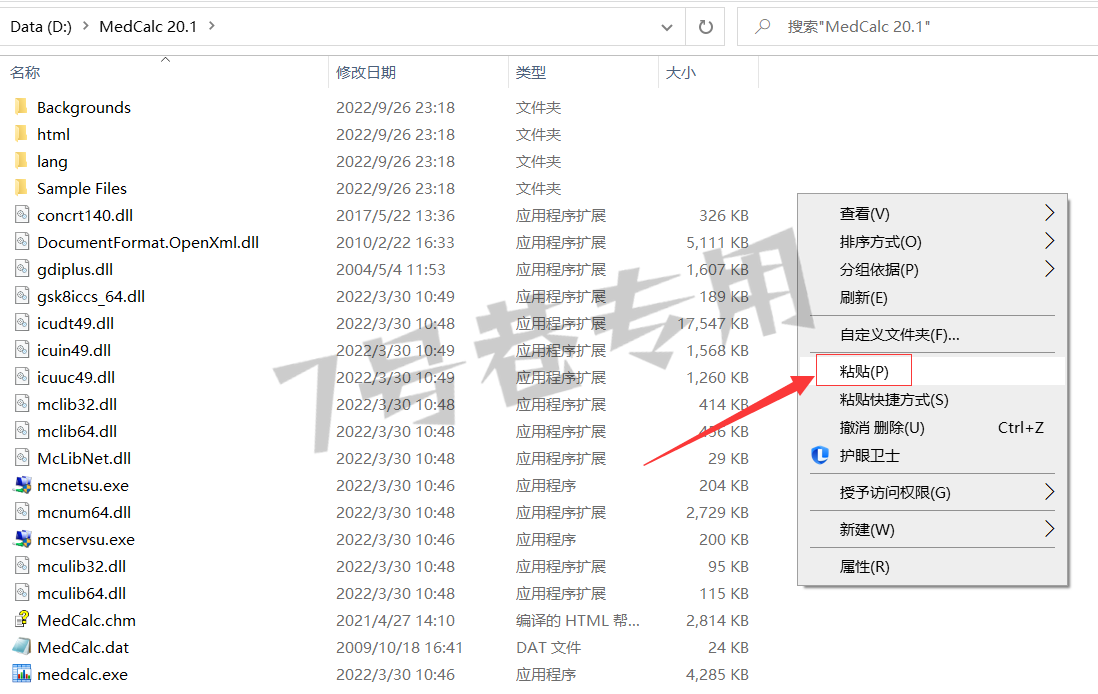Viewport: 1098px width, 694px height.
Task: Select the file name mcnetsu.exe
Action: point(83,485)
